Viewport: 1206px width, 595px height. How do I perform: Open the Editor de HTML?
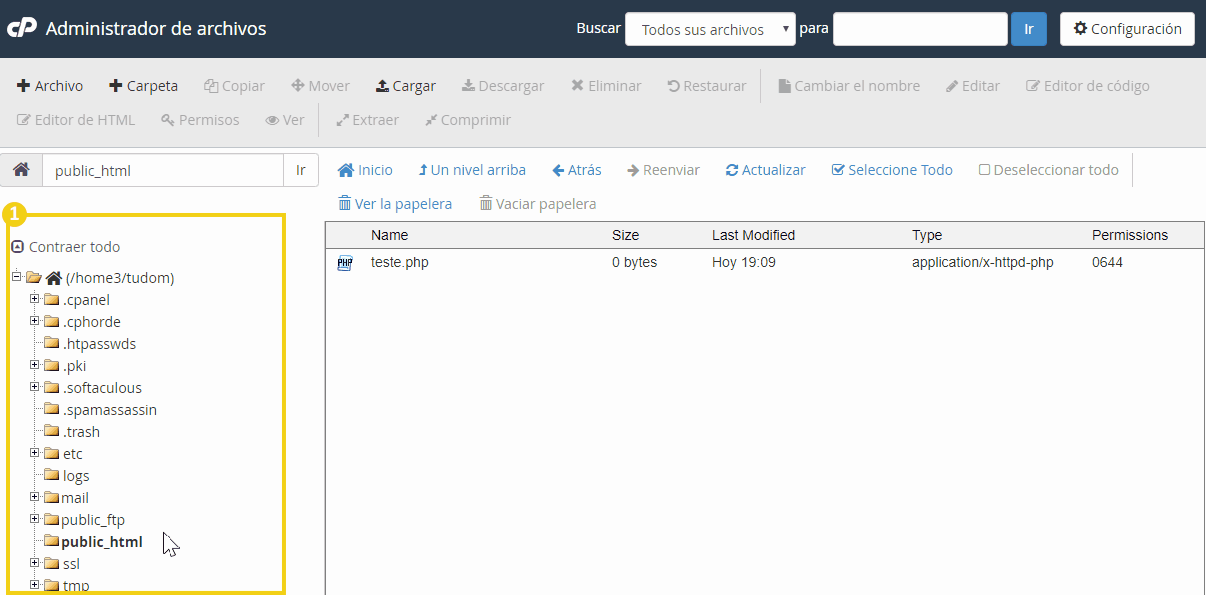click(x=76, y=120)
